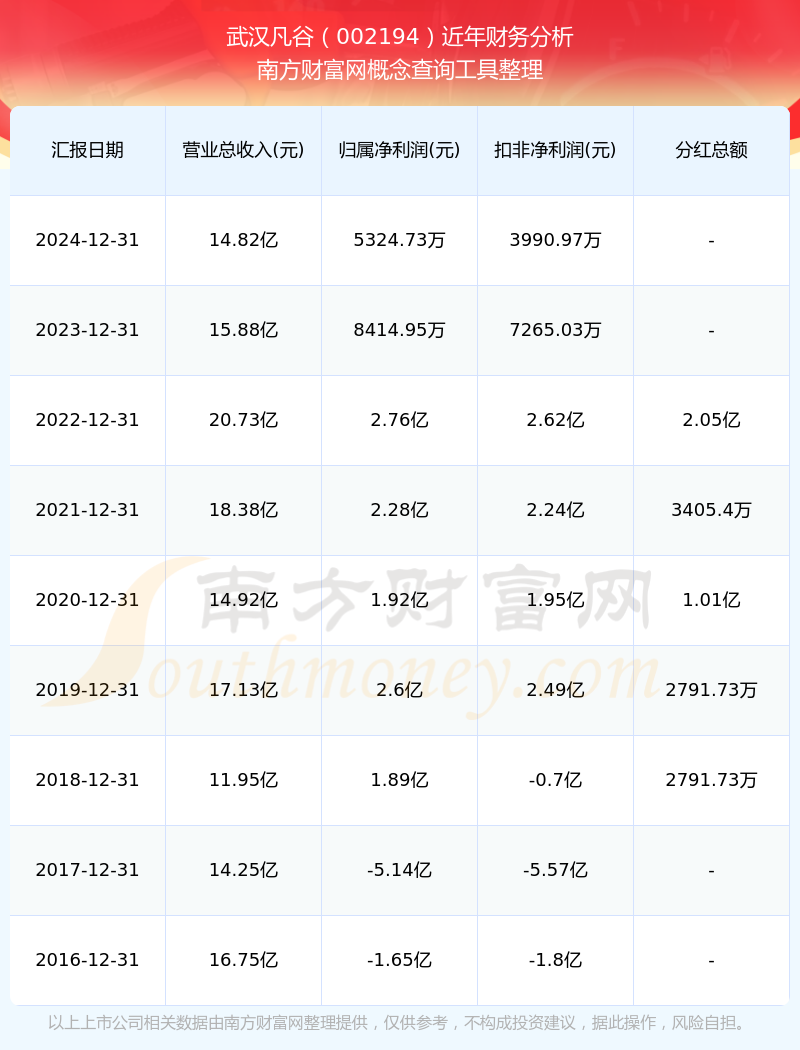
Task: Select the 2.28亿 net profit cell
Action: [x=399, y=510]
